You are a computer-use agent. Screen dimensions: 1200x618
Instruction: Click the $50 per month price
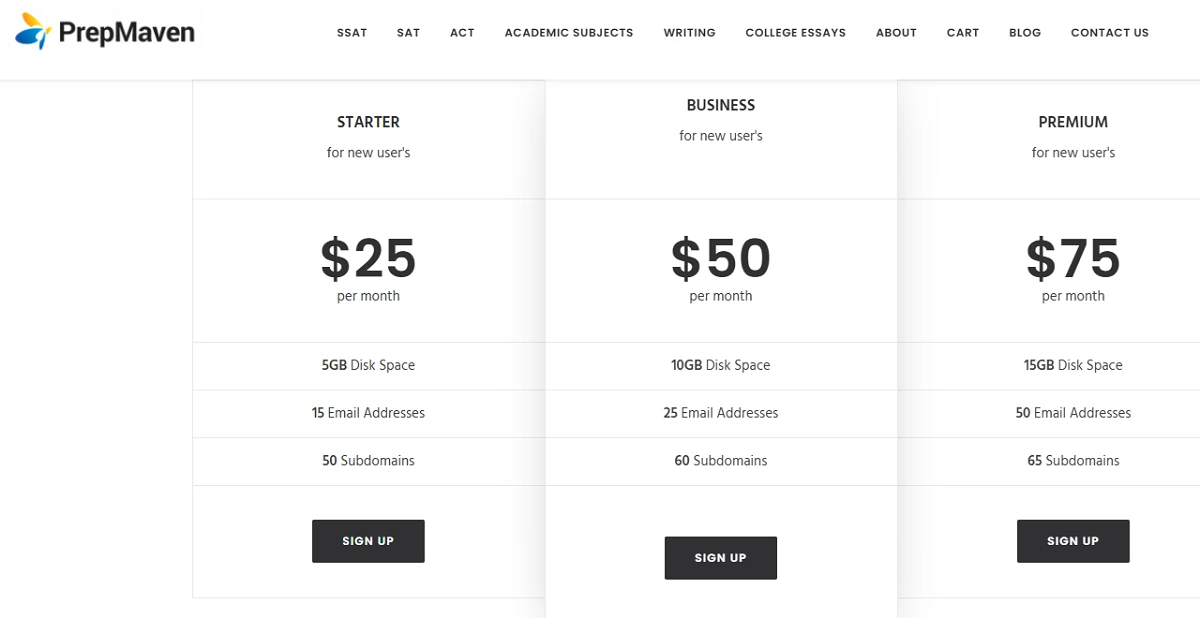(x=720, y=259)
